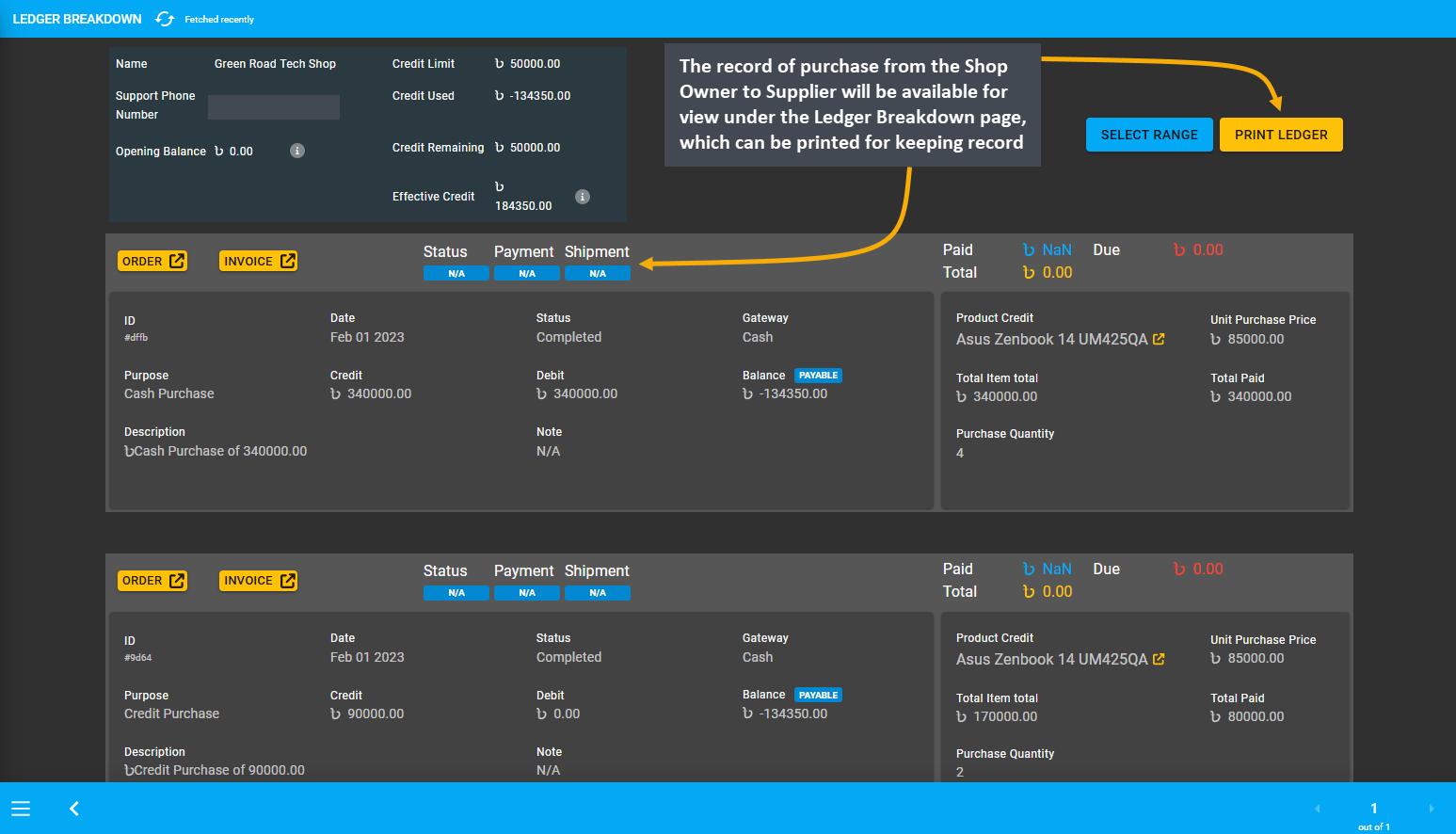The width and height of the screenshot is (1456, 834).
Task: Open external link icon for Asus Zenbook in #9d64 entry
Action: pyautogui.click(x=1159, y=659)
